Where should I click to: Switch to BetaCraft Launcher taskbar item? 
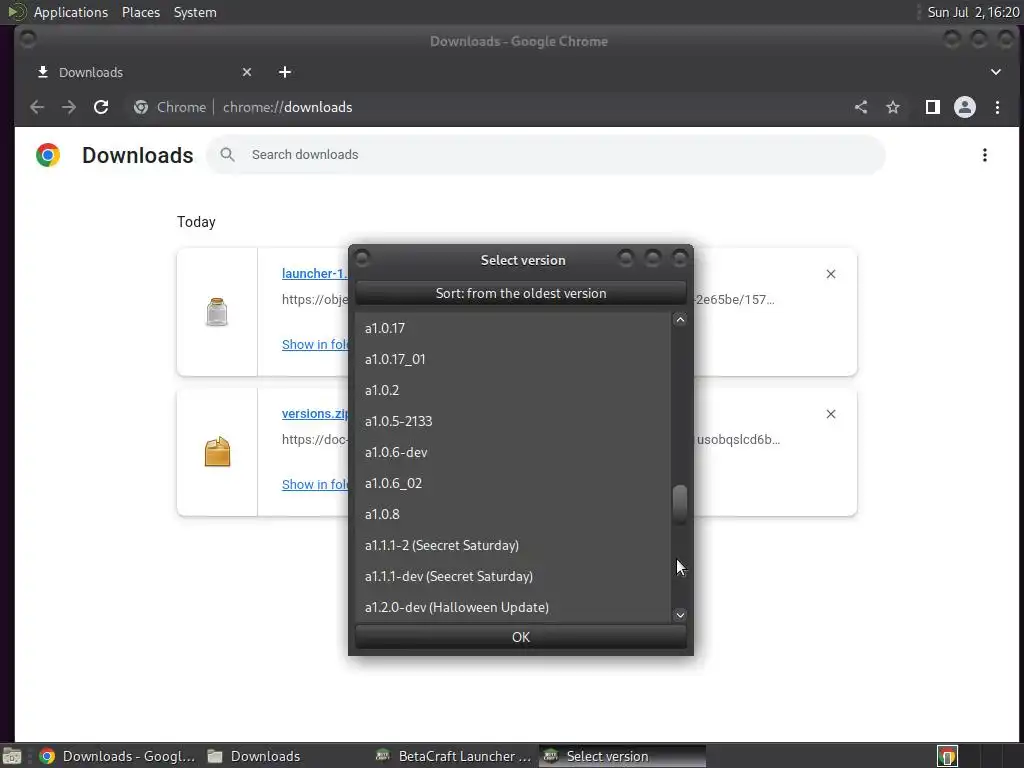click(455, 756)
